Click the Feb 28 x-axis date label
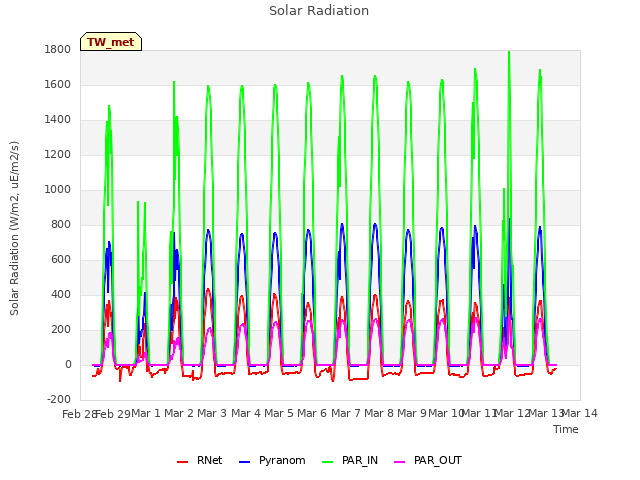This screenshot has height=480, width=640. pos(79,414)
